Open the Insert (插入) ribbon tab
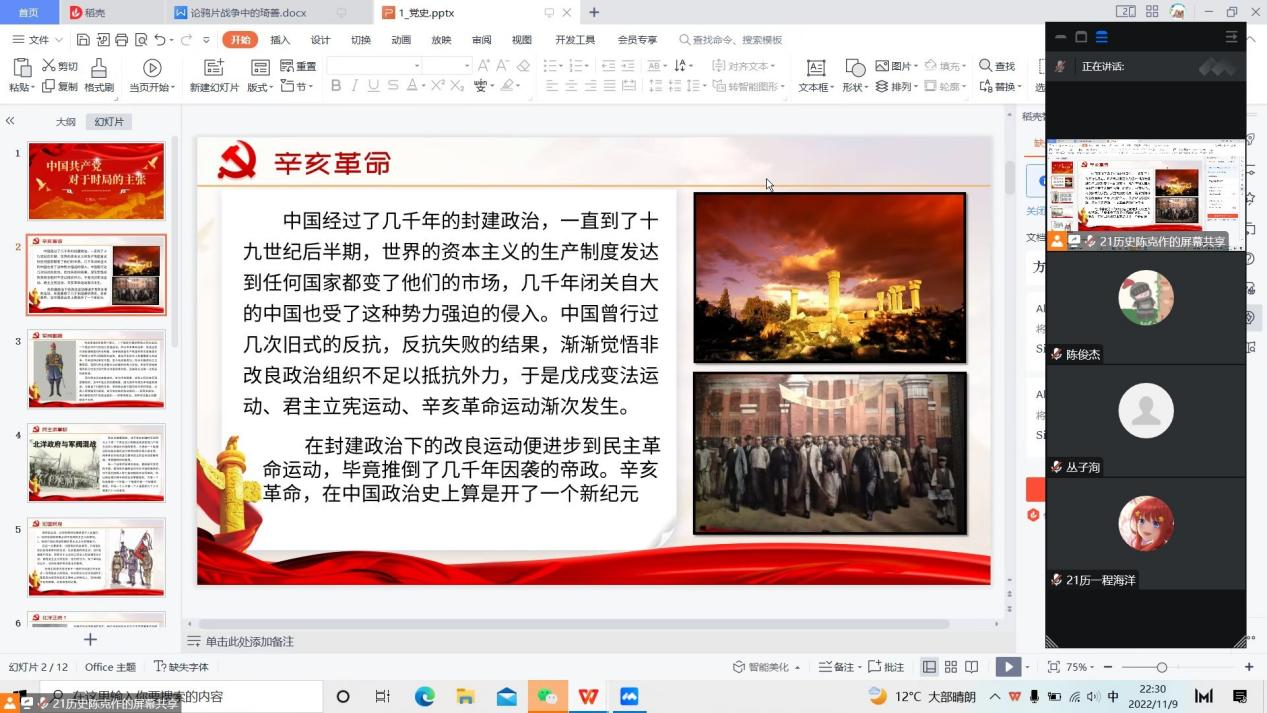Image resolution: width=1267 pixels, height=713 pixels. point(280,40)
